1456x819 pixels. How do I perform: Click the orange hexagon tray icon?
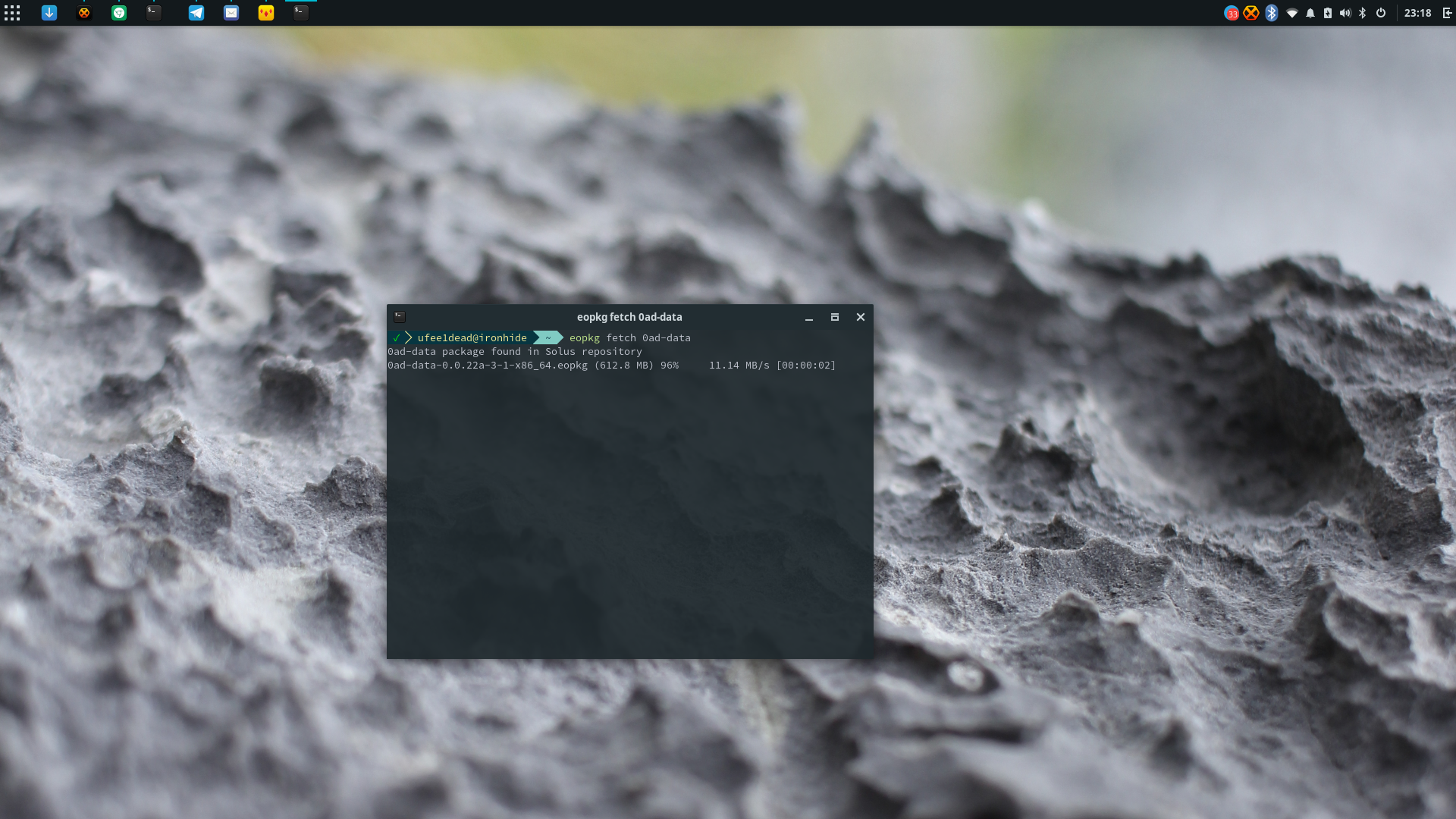tap(1251, 13)
